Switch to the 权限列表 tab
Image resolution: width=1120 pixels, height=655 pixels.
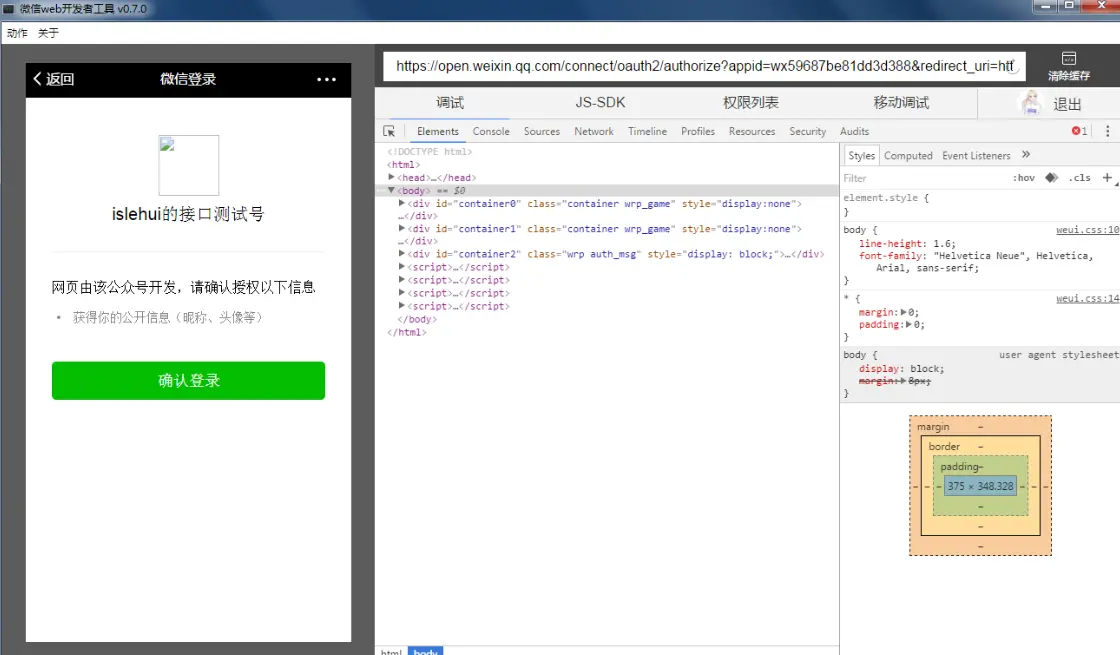(x=750, y=103)
